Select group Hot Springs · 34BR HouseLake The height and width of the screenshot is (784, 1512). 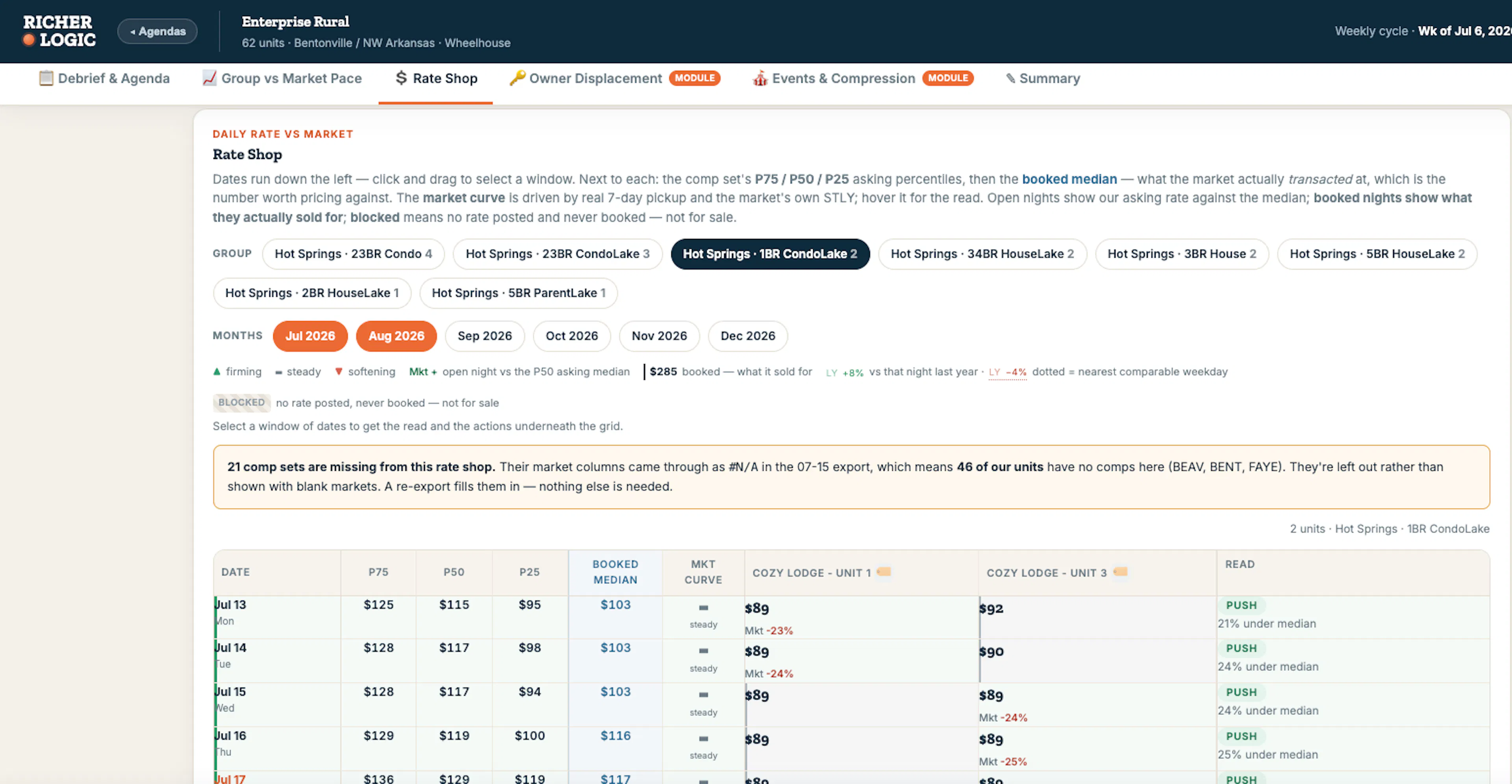pyautogui.click(x=982, y=254)
